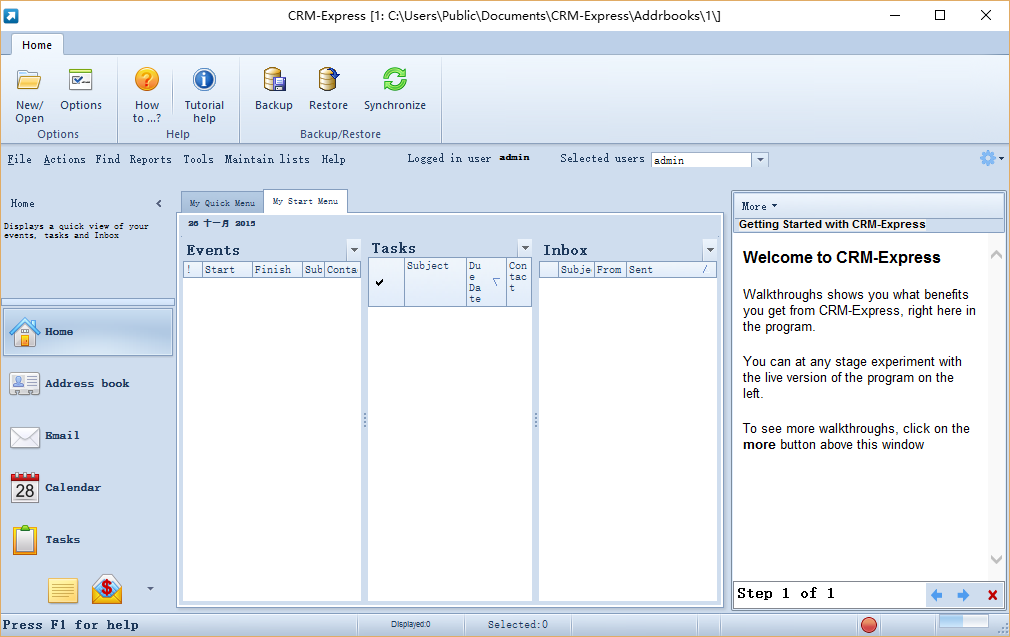Go to Address book in navigation

pos(87,384)
